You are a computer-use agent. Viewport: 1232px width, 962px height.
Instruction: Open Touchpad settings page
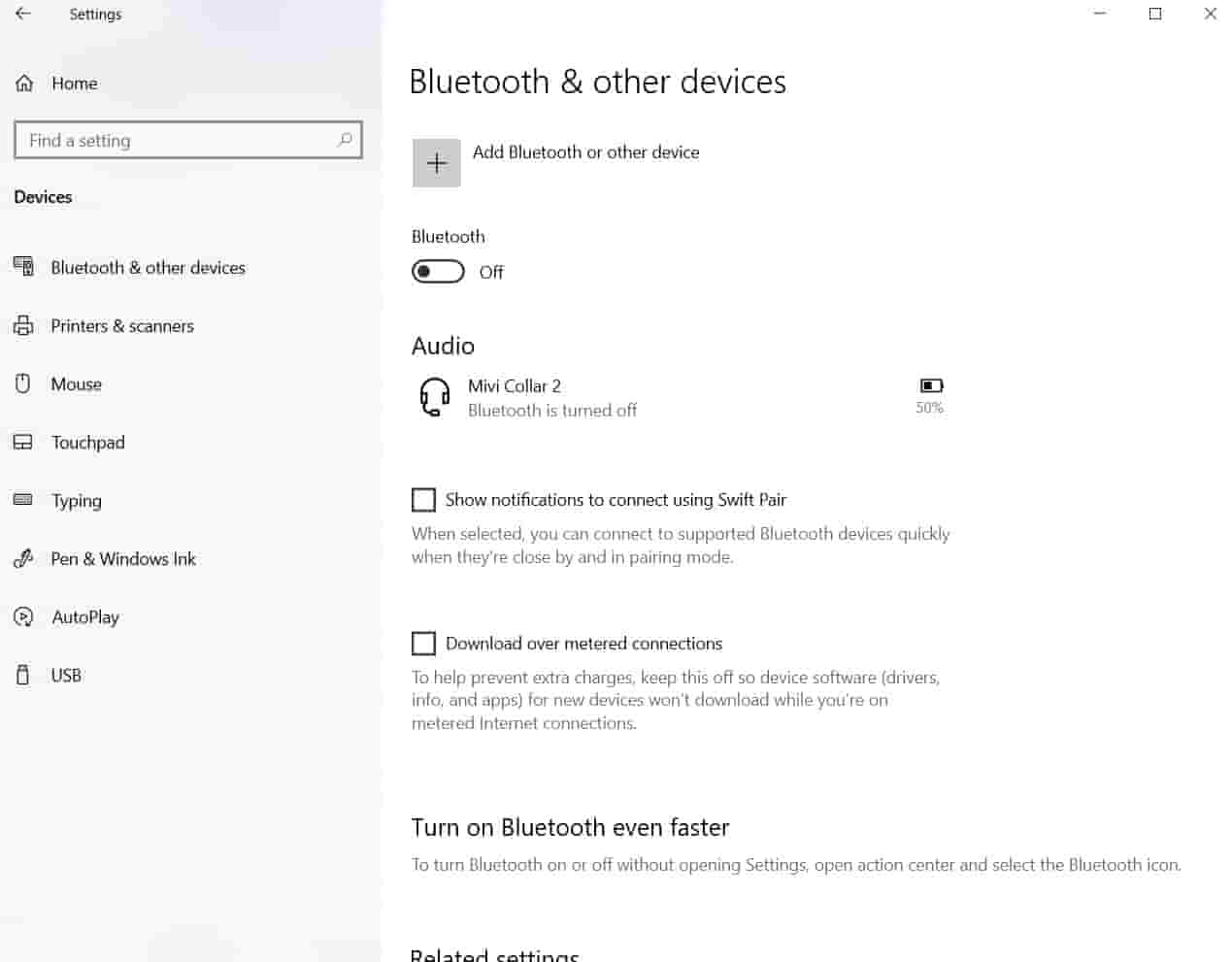(x=87, y=443)
